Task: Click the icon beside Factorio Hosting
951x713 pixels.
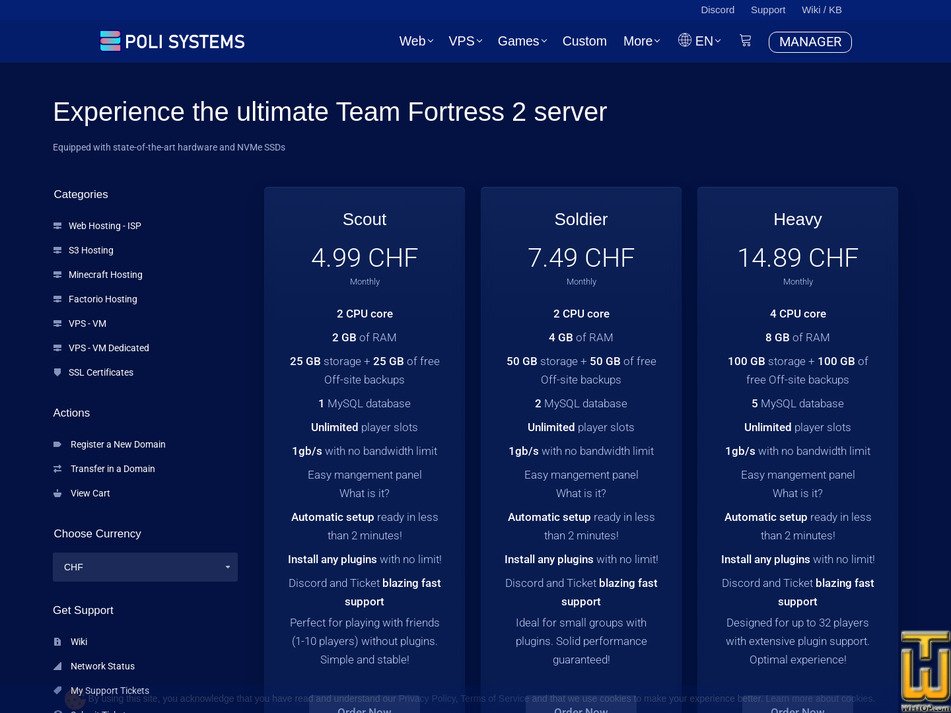Action: 58,299
